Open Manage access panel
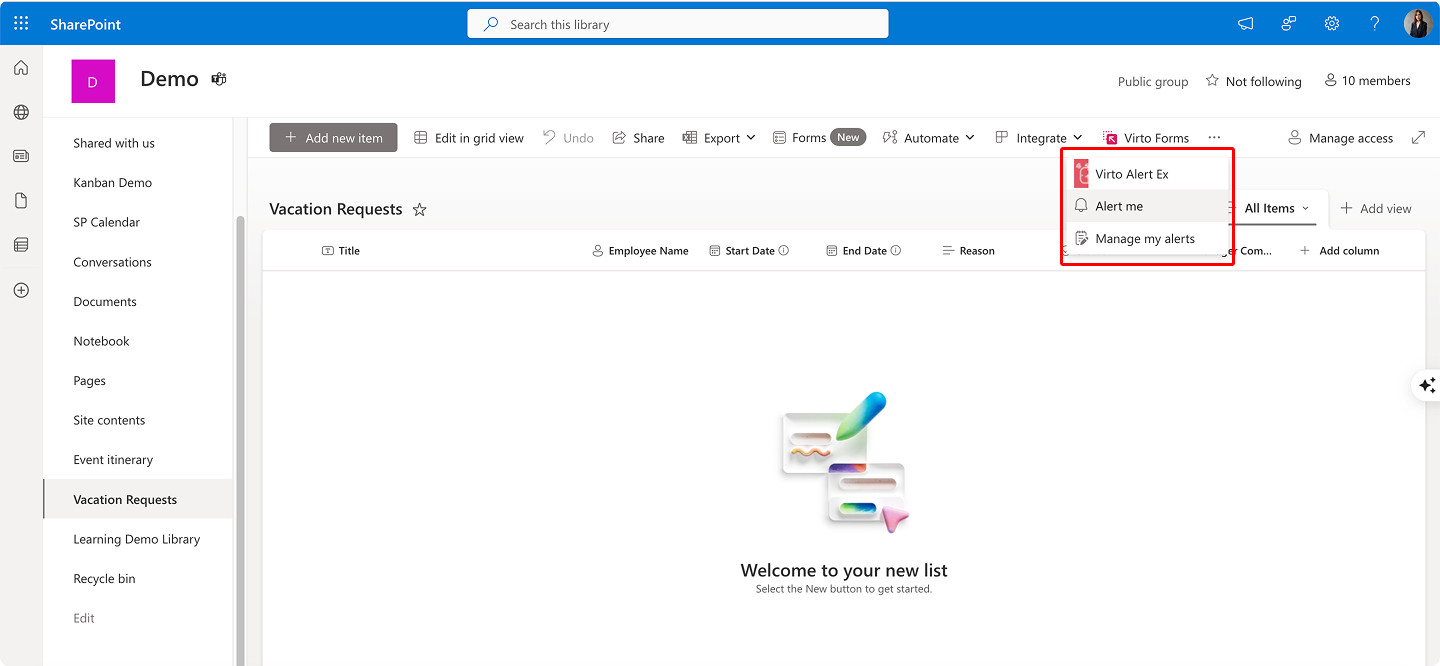1440x666 pixels. click(1340, 138)
